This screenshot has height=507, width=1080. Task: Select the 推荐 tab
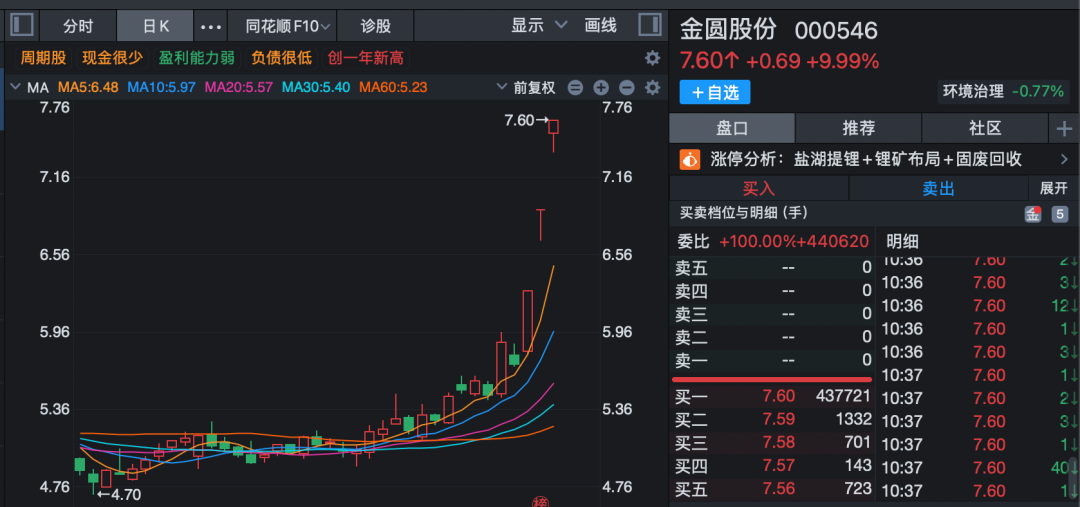858,128
